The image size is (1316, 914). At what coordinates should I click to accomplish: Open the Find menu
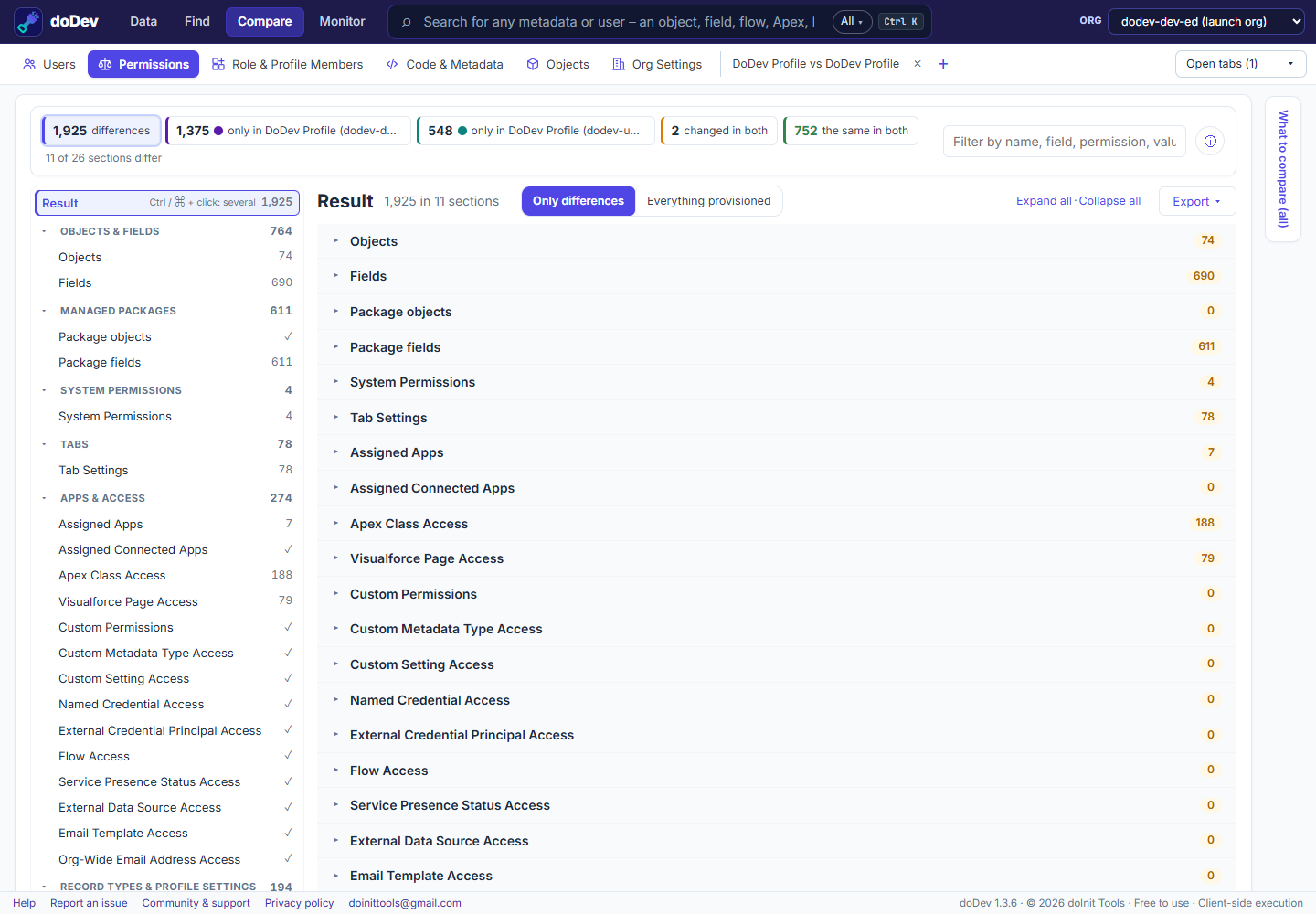pos(197,22)
